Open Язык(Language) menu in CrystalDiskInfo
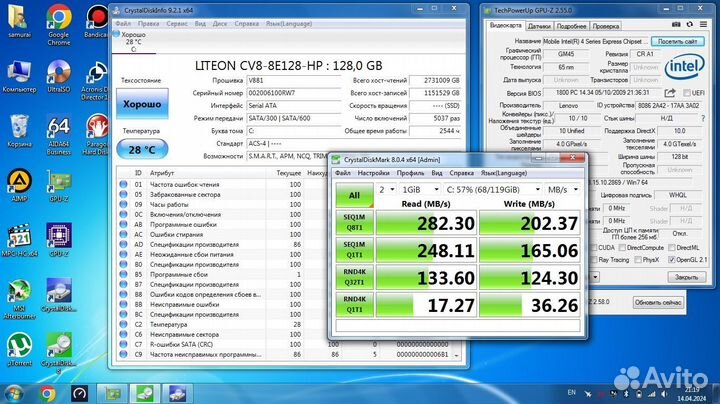The width and height of the screenshot is (720, 404). (289, 23)
